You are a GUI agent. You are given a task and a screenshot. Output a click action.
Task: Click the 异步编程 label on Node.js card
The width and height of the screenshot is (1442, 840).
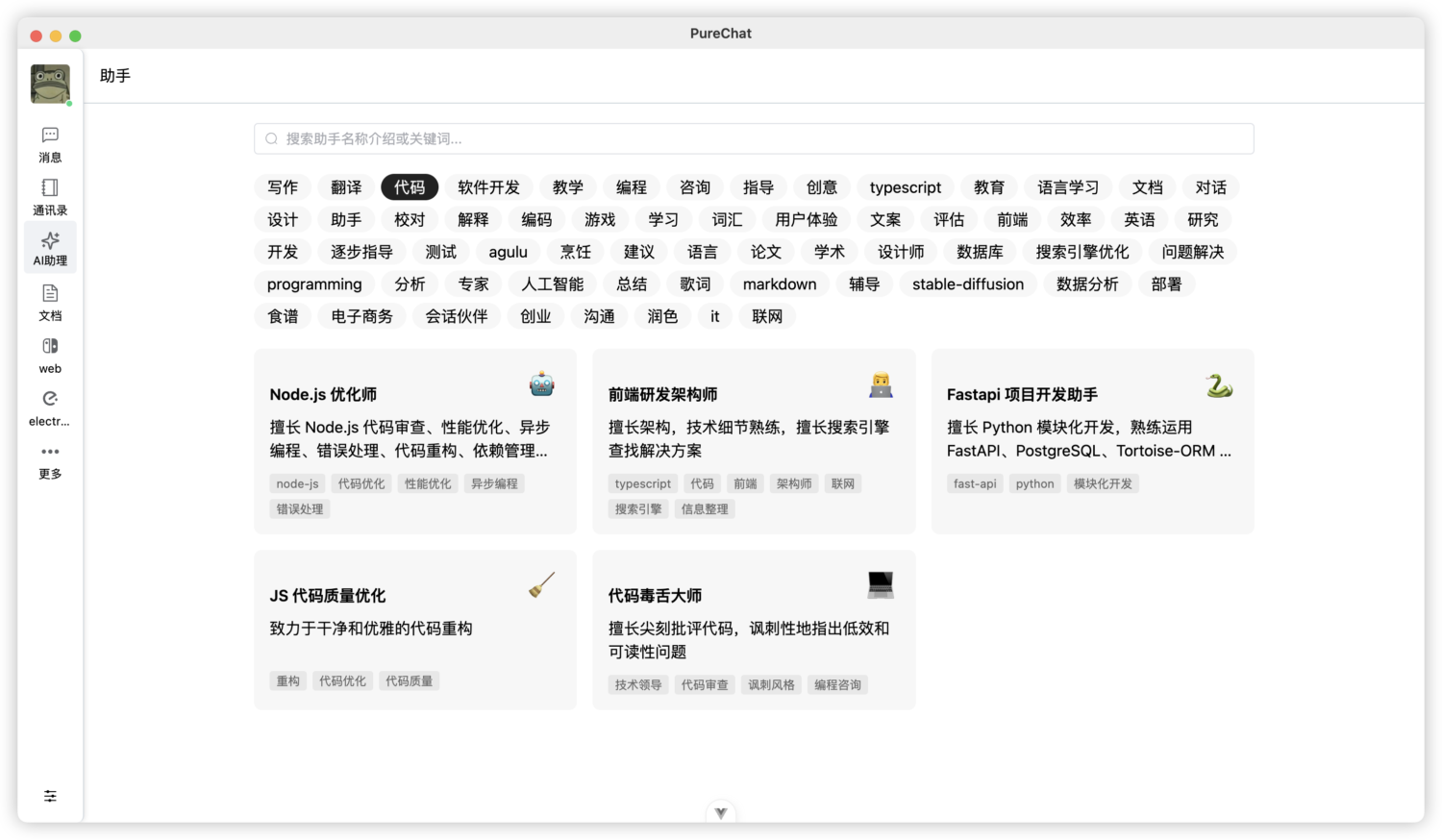[494, 483]
